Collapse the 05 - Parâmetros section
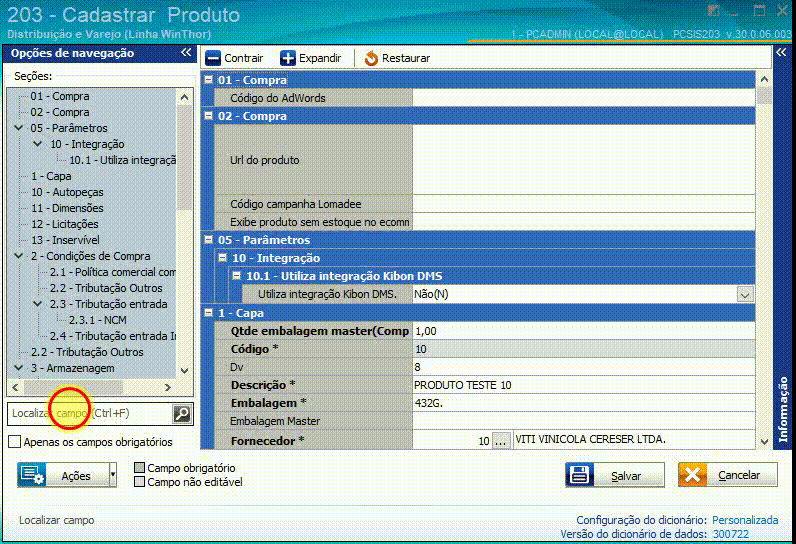Viewport: 796px width, 544px height. pyautogui.click(x=208, y=240)
